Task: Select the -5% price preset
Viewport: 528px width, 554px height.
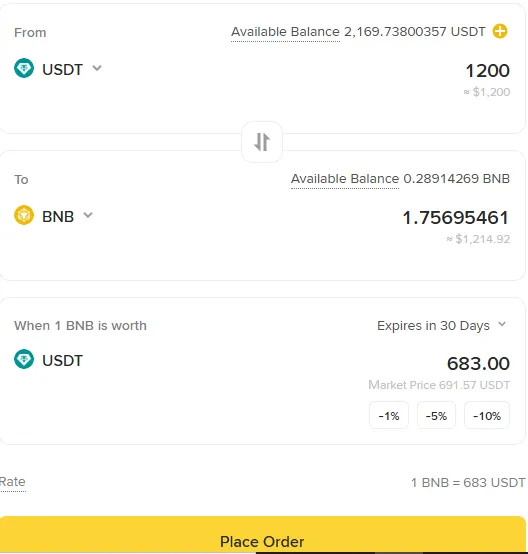Action: pos(436,416)
